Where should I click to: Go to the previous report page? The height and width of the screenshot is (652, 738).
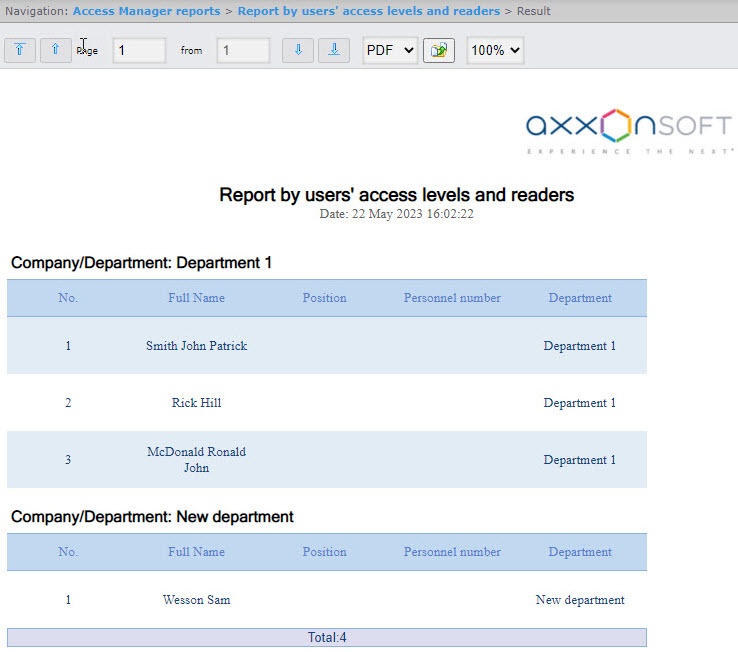tap(56, 50)
